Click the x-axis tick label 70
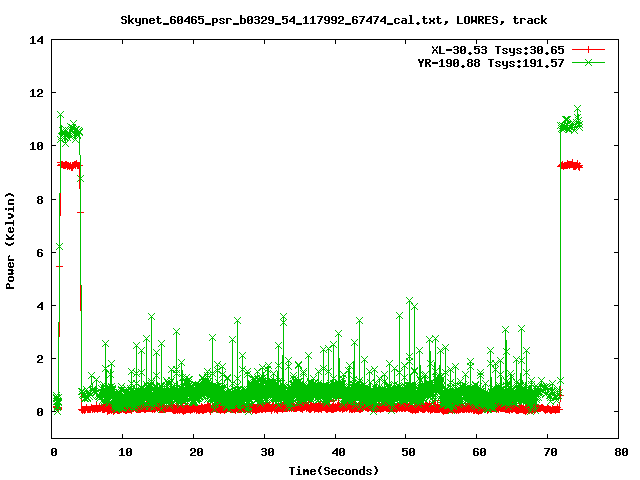Screen dimensions: 640x480 pos(551,452)
